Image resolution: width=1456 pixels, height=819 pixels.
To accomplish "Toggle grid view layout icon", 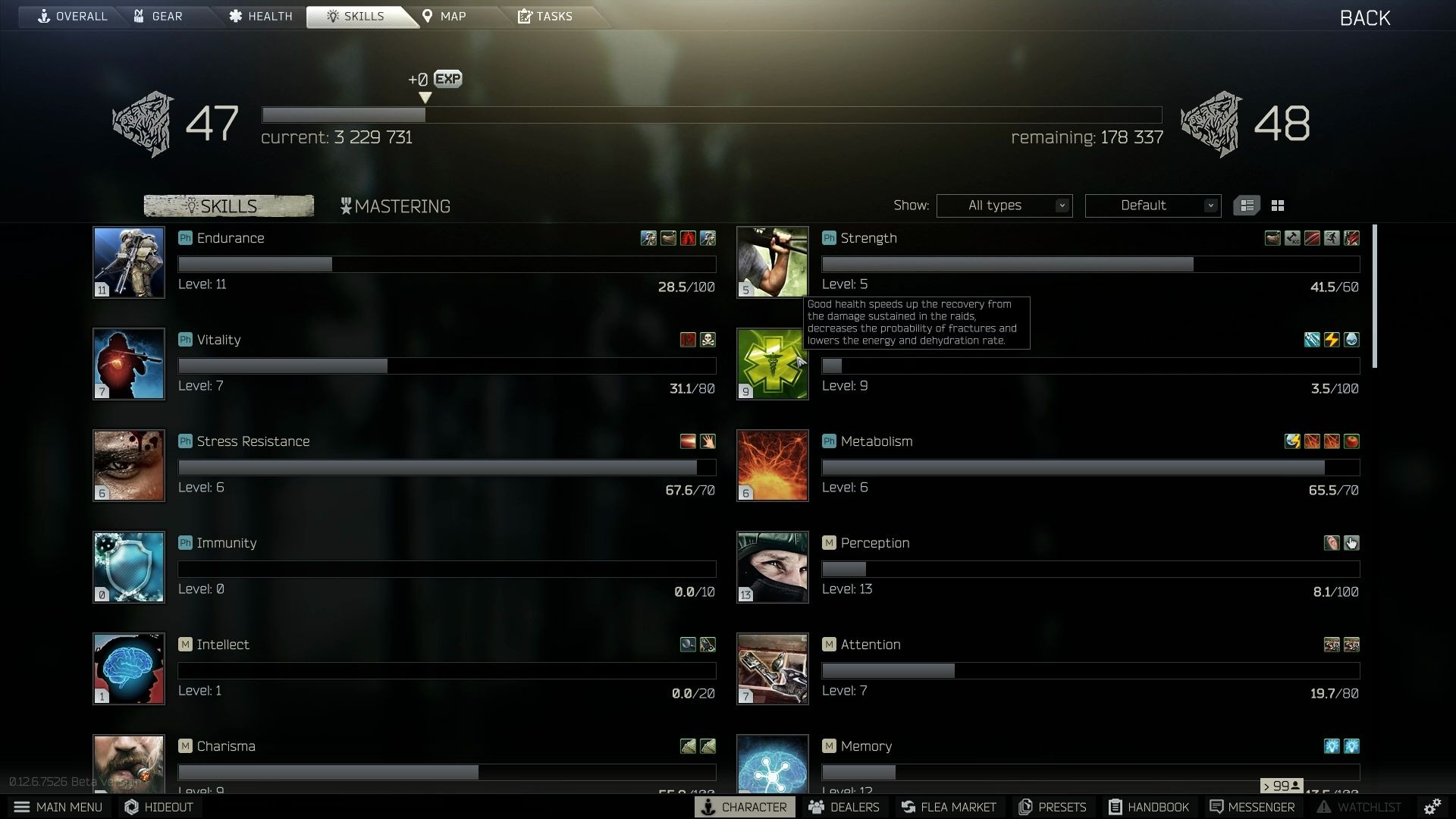I will (x=1278, y=205).
